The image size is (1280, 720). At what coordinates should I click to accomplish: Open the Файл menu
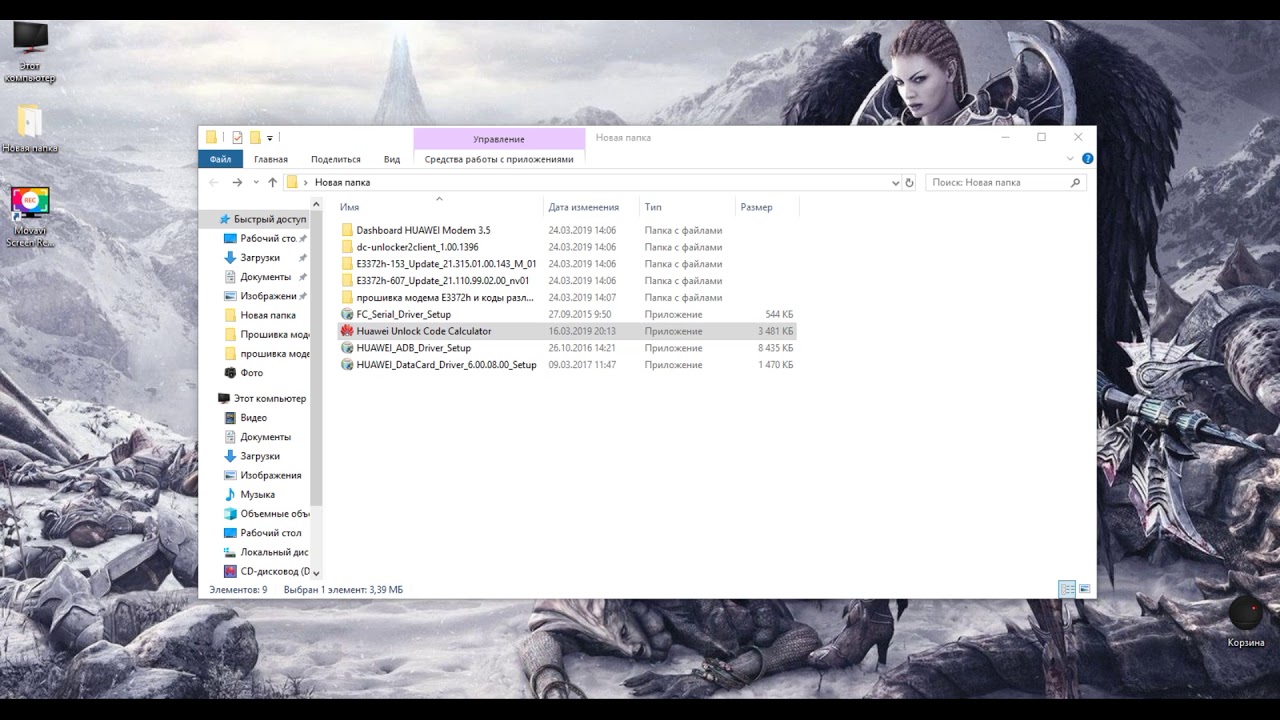221,159
